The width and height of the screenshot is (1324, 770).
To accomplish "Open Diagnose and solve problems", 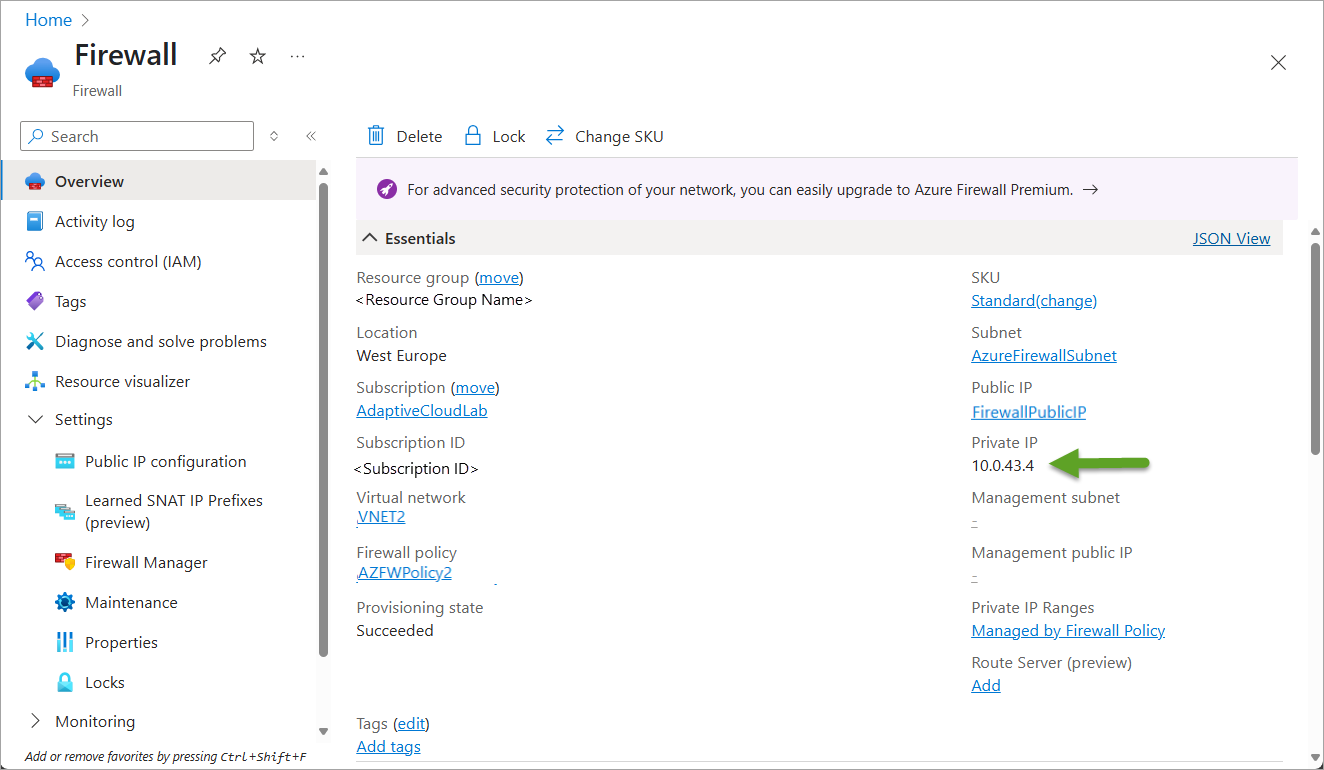I will tap(161, 342).
